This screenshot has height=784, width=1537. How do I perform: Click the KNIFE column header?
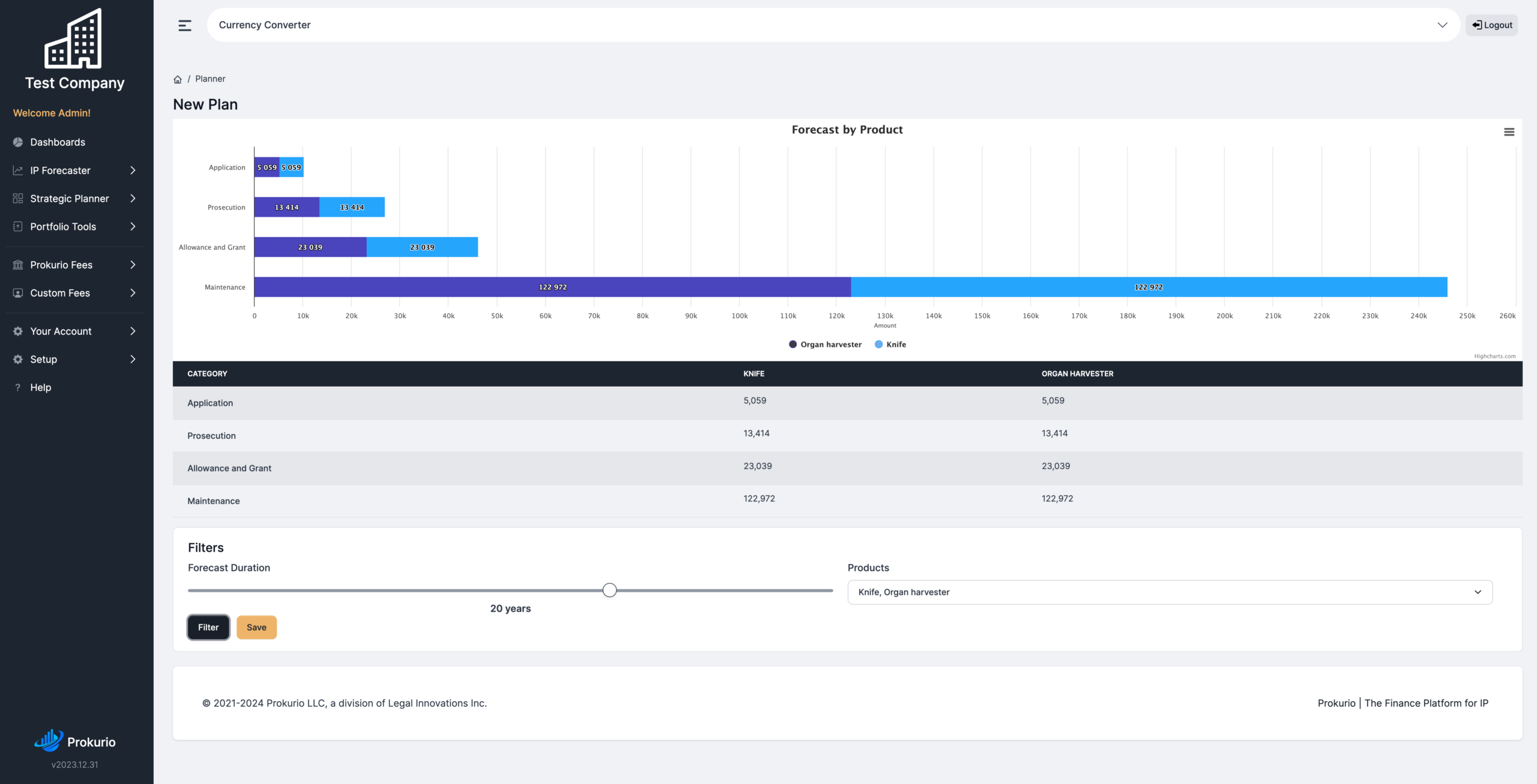[x=754, y=373]
